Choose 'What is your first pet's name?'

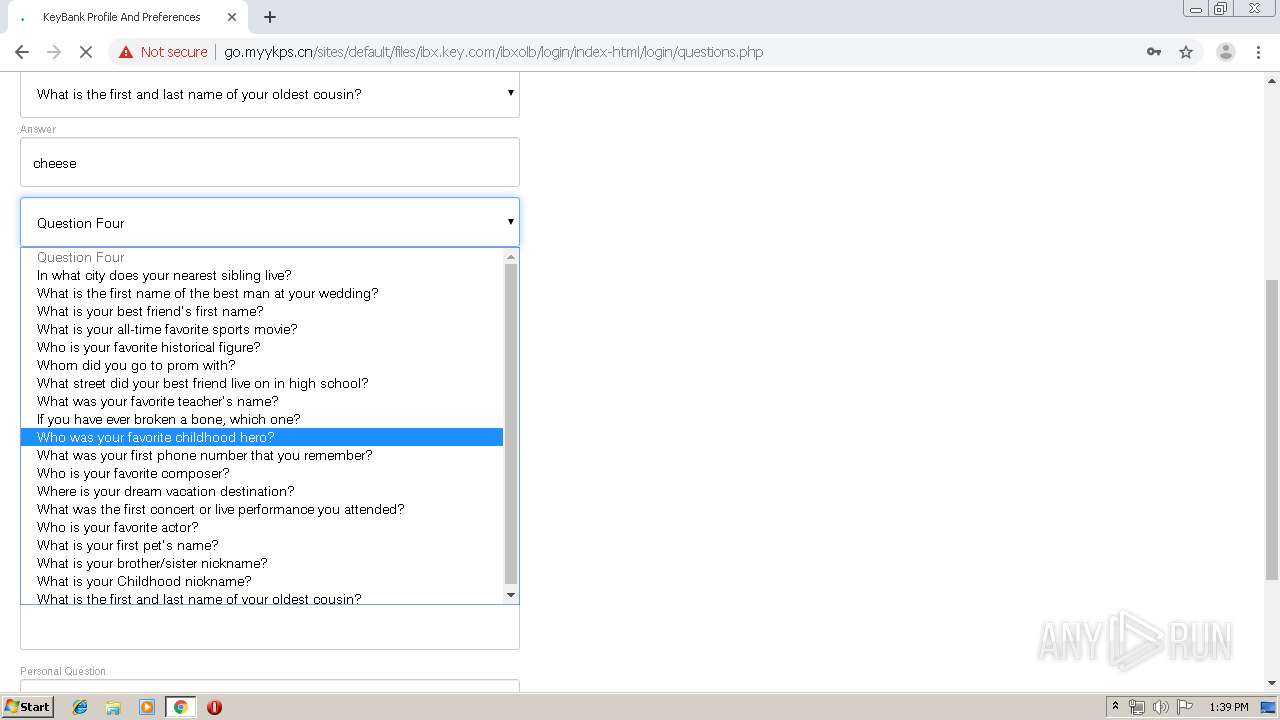coord(262,545)
